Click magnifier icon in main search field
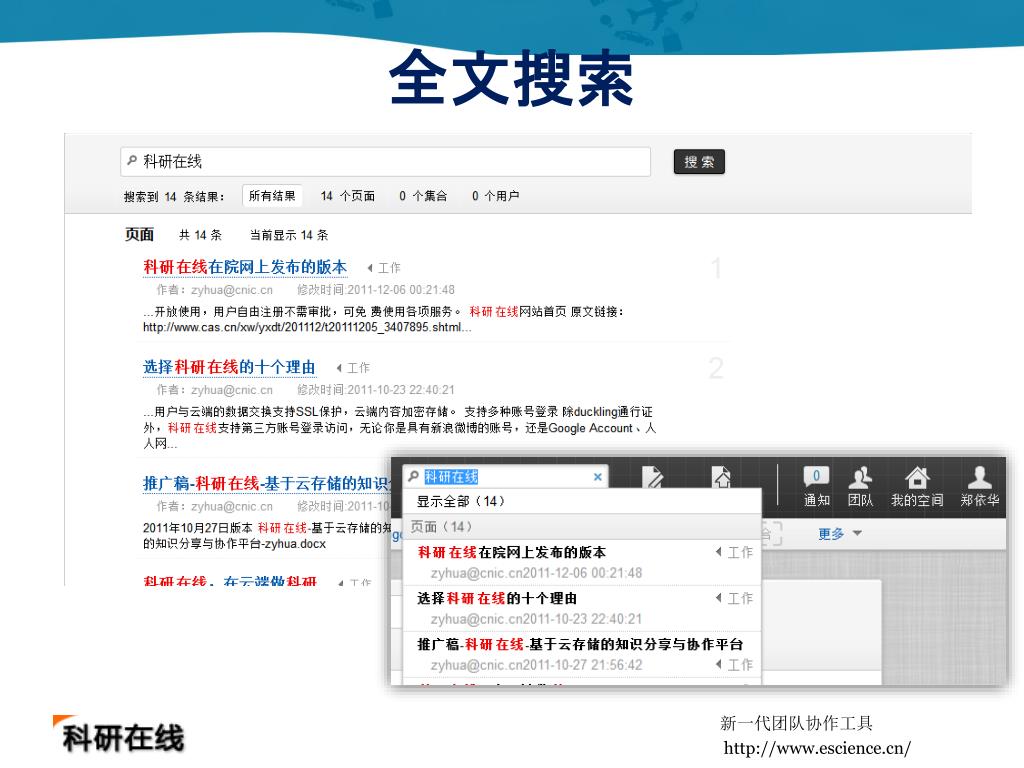 pyautogui.click(x=132, y=160)
